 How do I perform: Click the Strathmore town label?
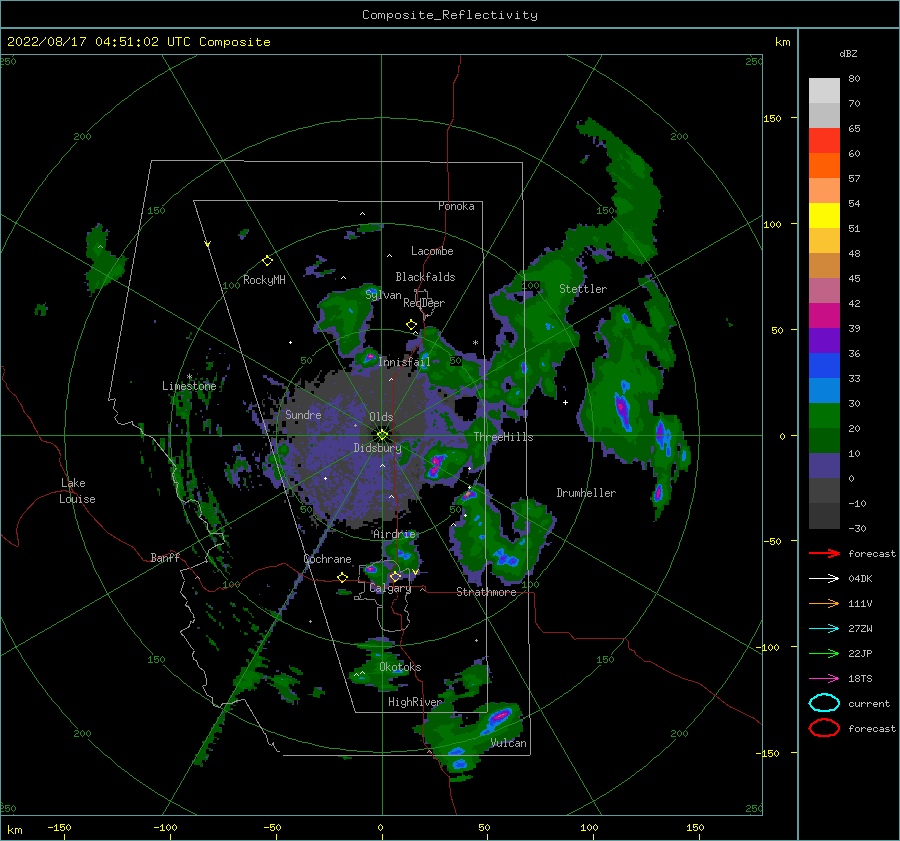486,592
